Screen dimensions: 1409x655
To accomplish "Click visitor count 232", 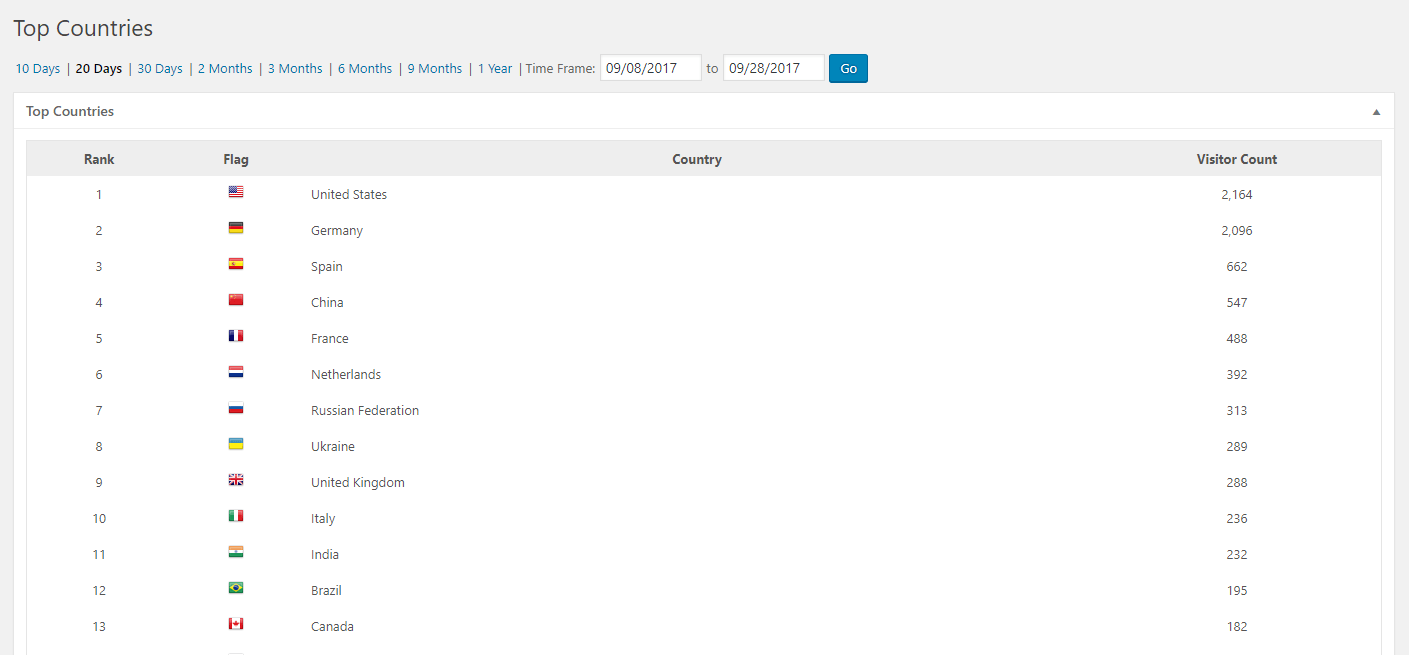I will (1237, 555).
